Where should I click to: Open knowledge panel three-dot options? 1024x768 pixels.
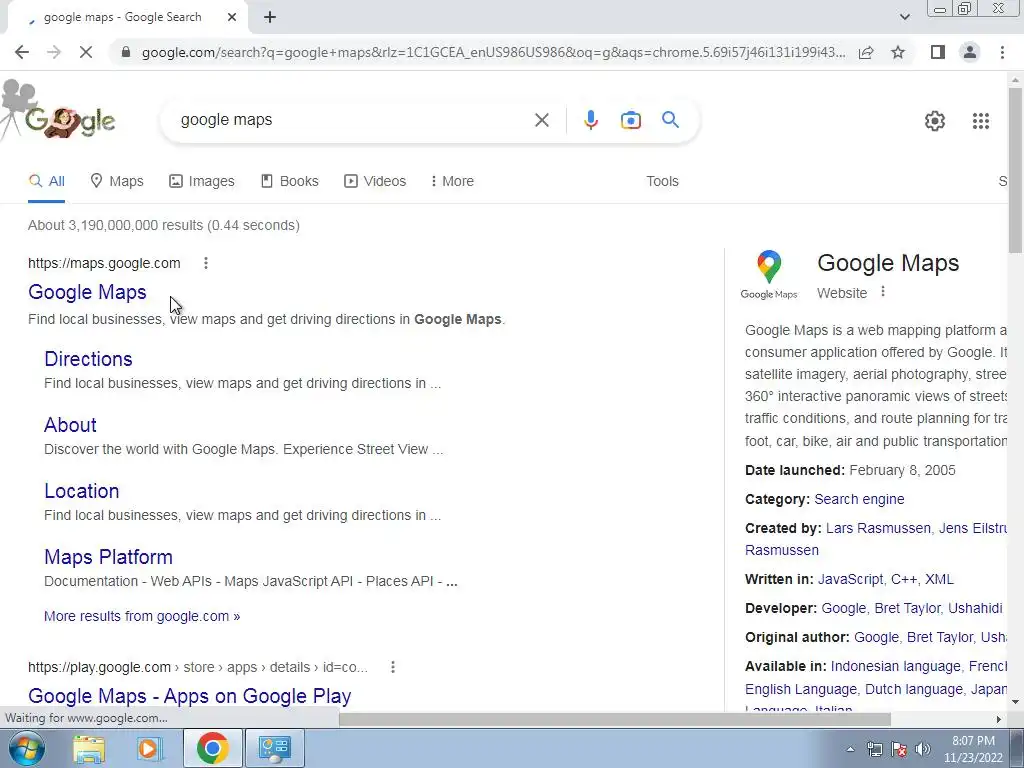pyautogui.click(x=883, y=292)
